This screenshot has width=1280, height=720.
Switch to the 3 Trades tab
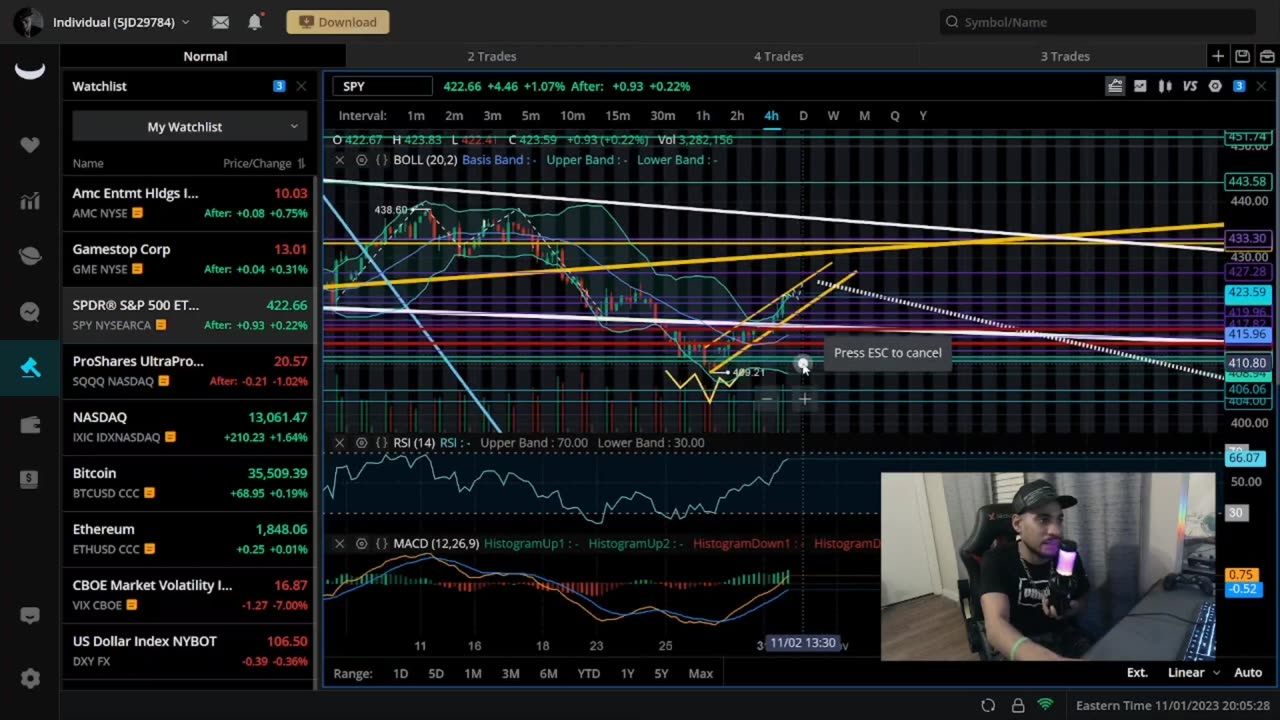point(1065,56)
